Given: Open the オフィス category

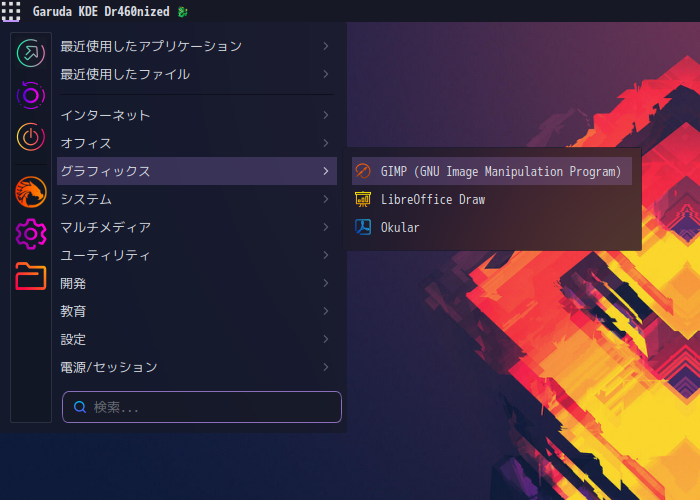Looking at the screenshot, I should click(197, 143).
